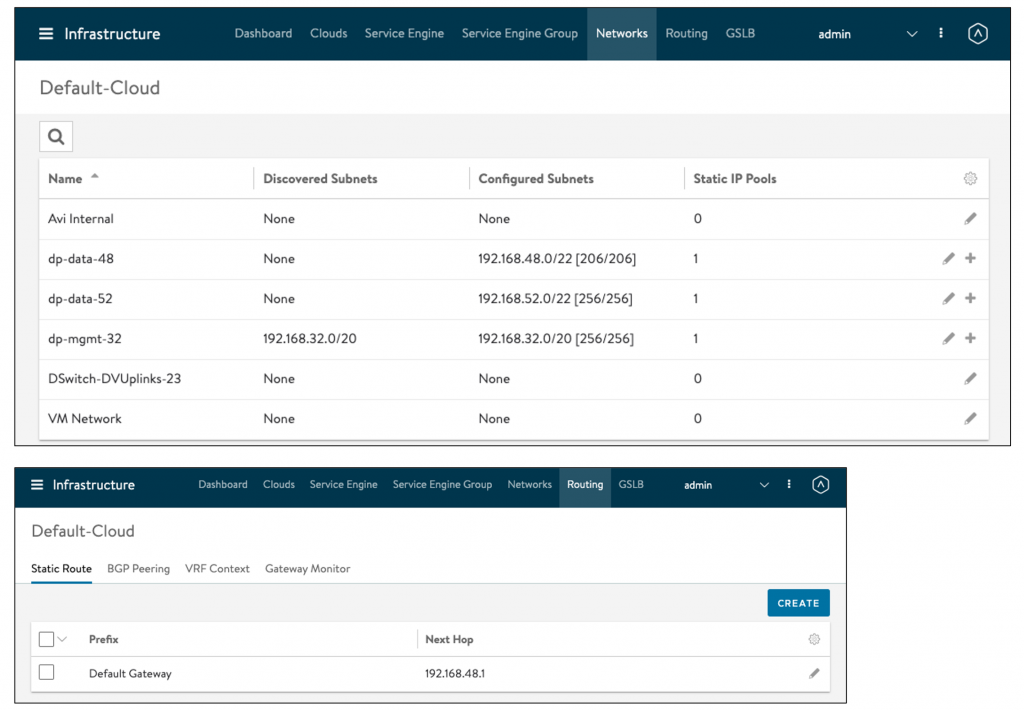Go to Service Engine Group in top navigation
Screen dimensions: 1024x711
click(x=519, y=34)
